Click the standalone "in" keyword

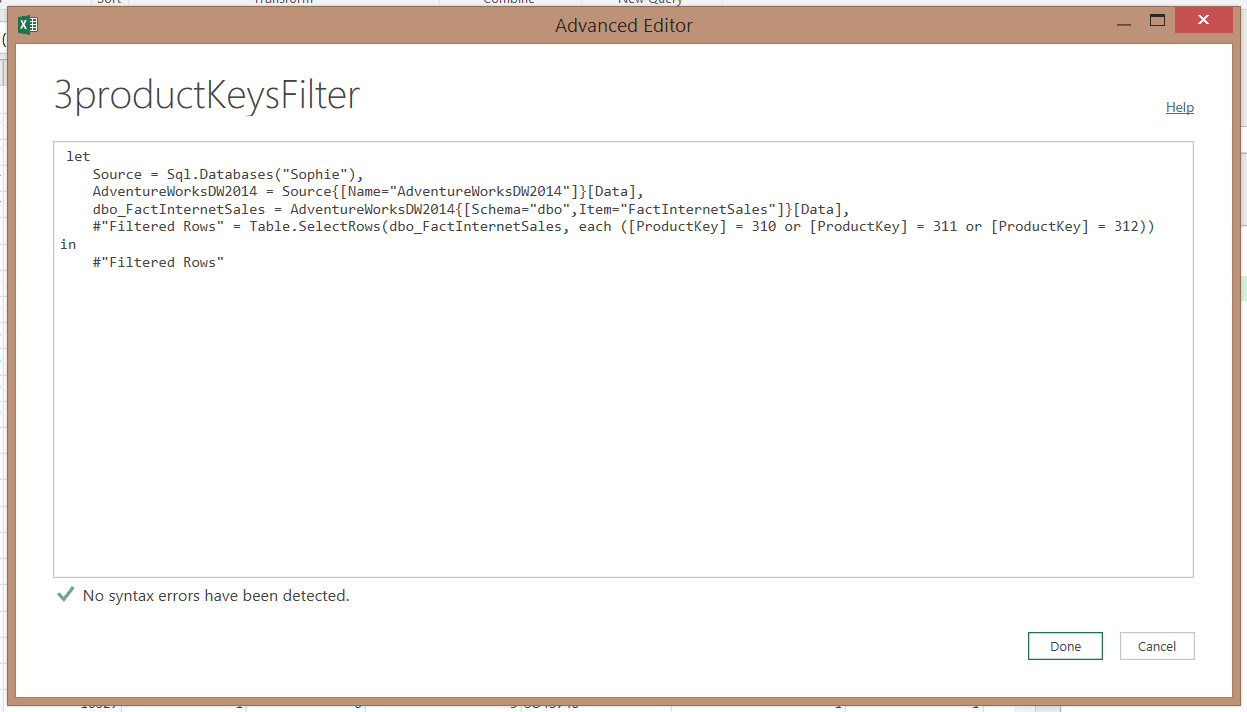68,244
